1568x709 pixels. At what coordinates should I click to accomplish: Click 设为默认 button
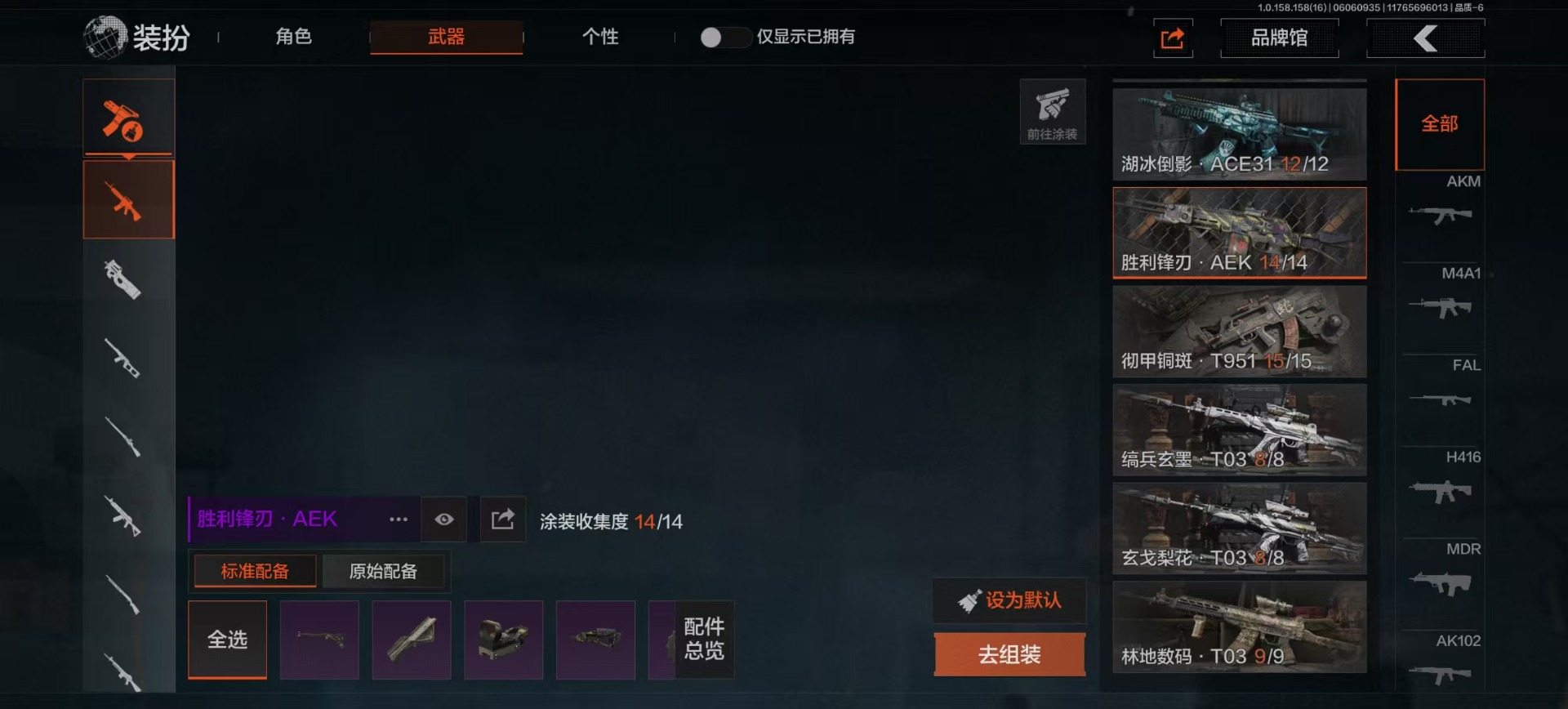coord(1009,600)
